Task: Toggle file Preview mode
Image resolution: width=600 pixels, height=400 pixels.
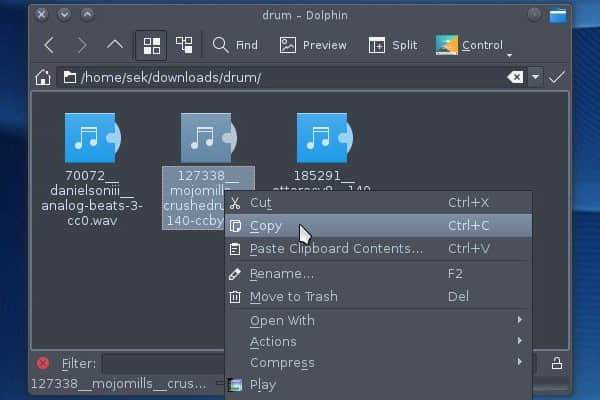Action: pyautogui.click(x=313, y=45)
